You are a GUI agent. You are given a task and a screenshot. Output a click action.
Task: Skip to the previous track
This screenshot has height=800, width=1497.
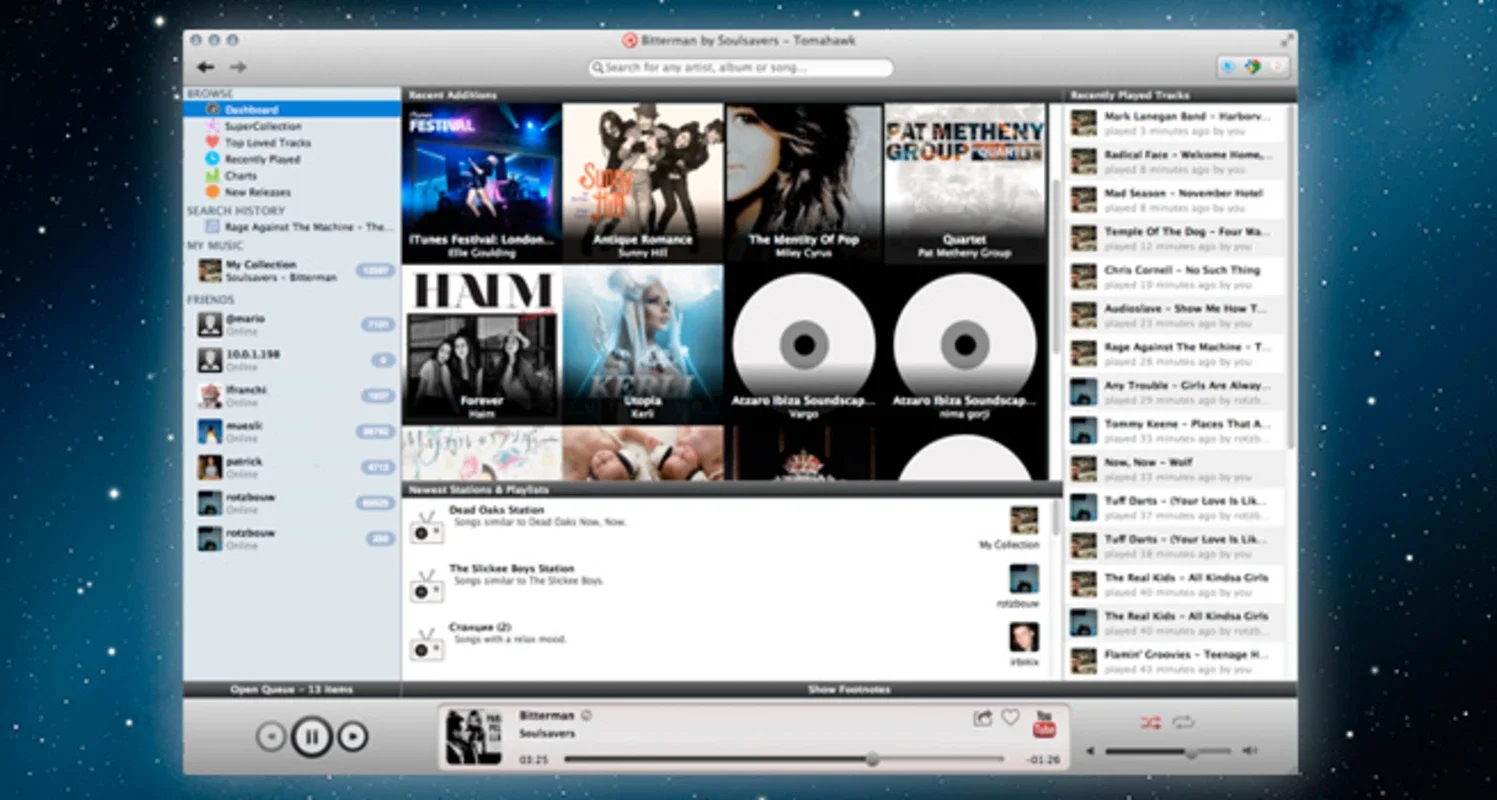[x=271, y=737]
